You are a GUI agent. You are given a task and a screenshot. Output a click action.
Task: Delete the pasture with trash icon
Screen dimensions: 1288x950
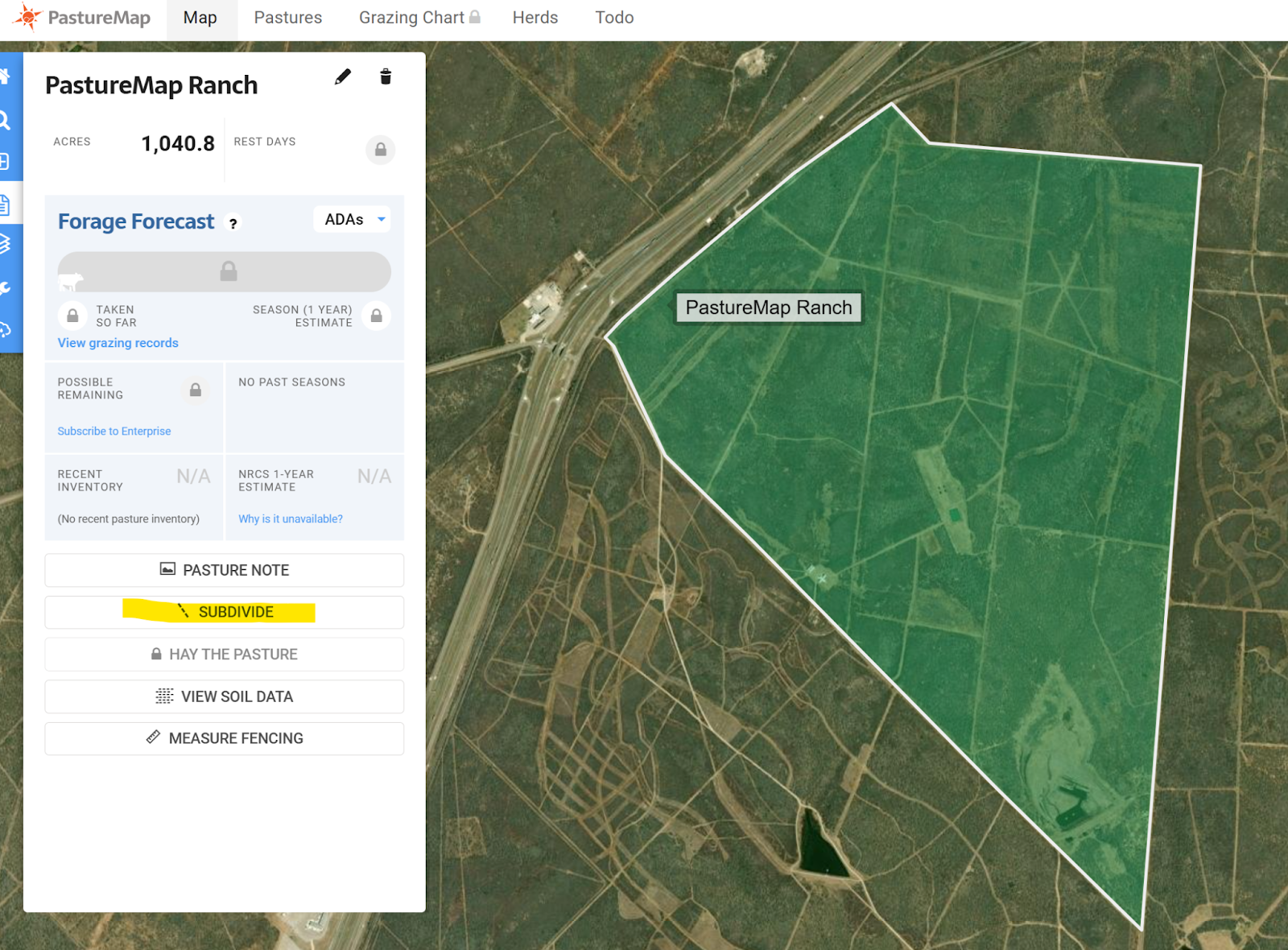[x=386, y=76]
